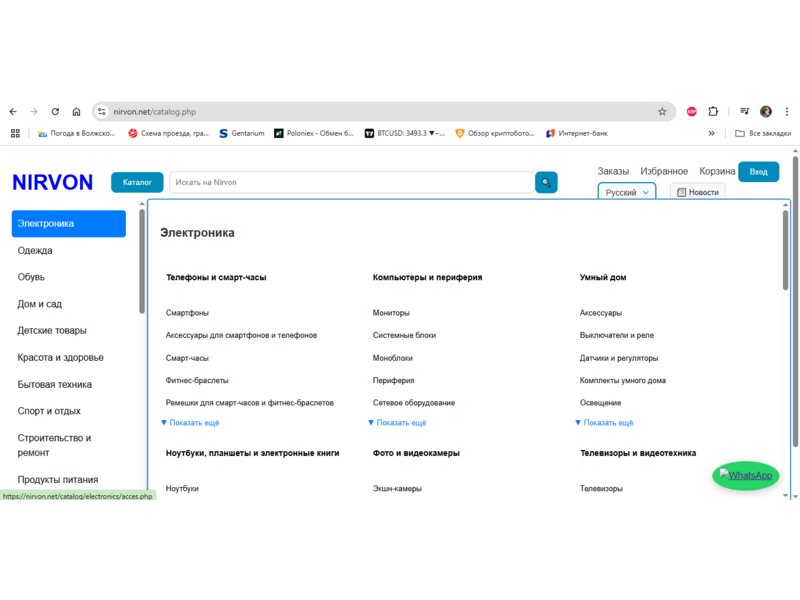The image size is (800, 600).
Task: Open the apps grid in bookmarks bar
Action: pyautogui.click(x=15, y=133)
